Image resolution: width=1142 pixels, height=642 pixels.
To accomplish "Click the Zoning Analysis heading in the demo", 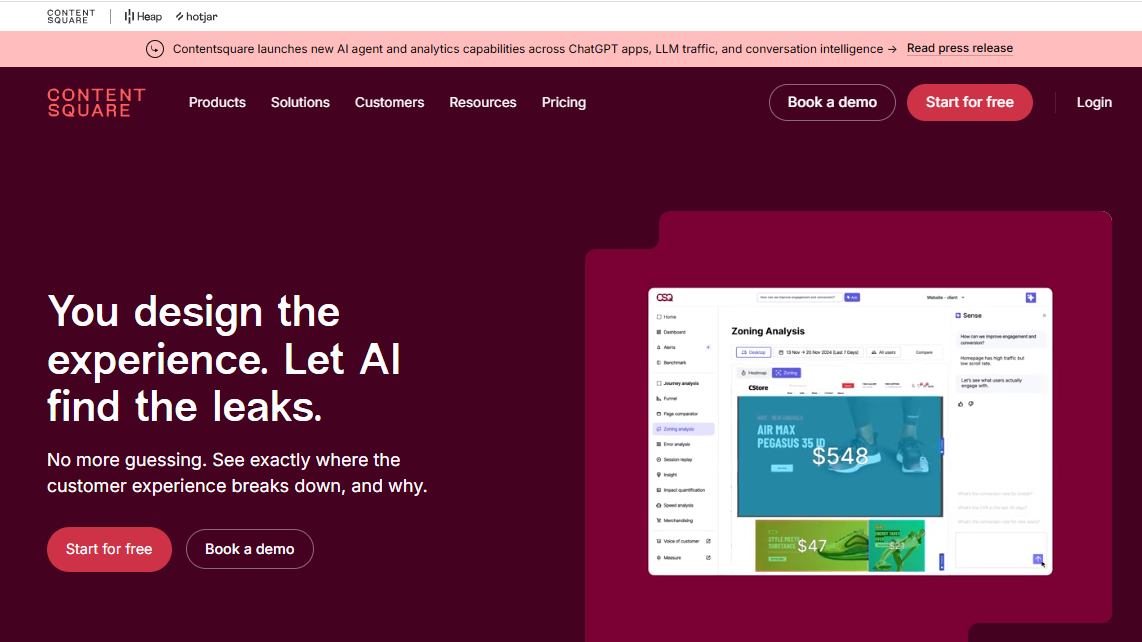I will click(x=768, y=331).
